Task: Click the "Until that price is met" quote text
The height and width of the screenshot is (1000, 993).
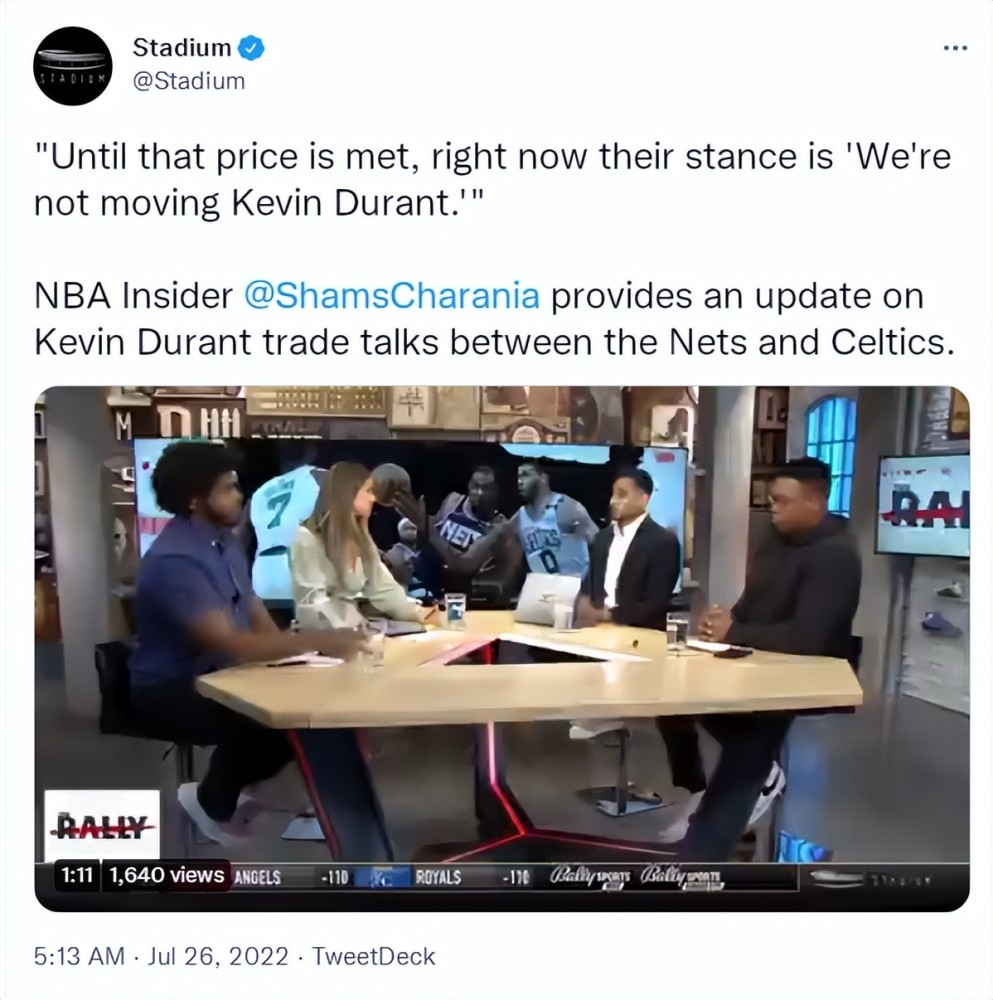Action: [x=492, y=180]
